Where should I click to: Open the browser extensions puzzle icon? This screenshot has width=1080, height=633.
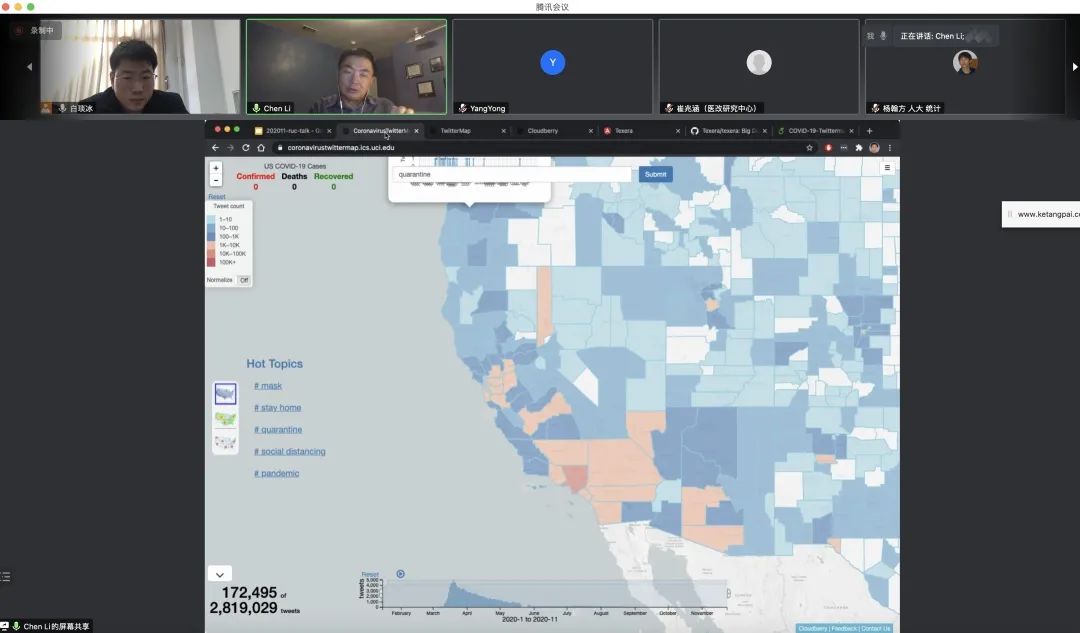(858, 147)
